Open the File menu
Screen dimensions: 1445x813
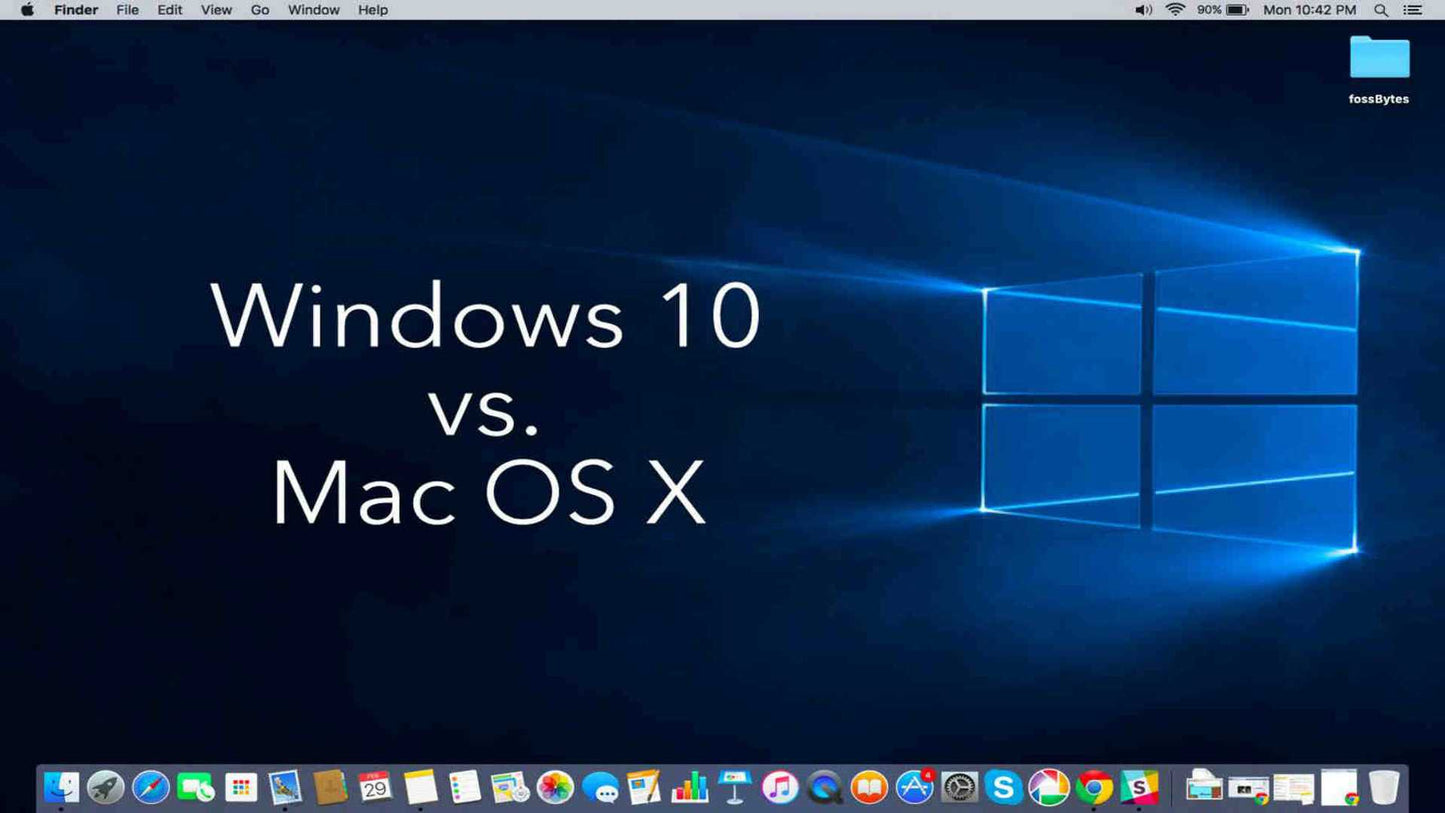click(127, 10)
